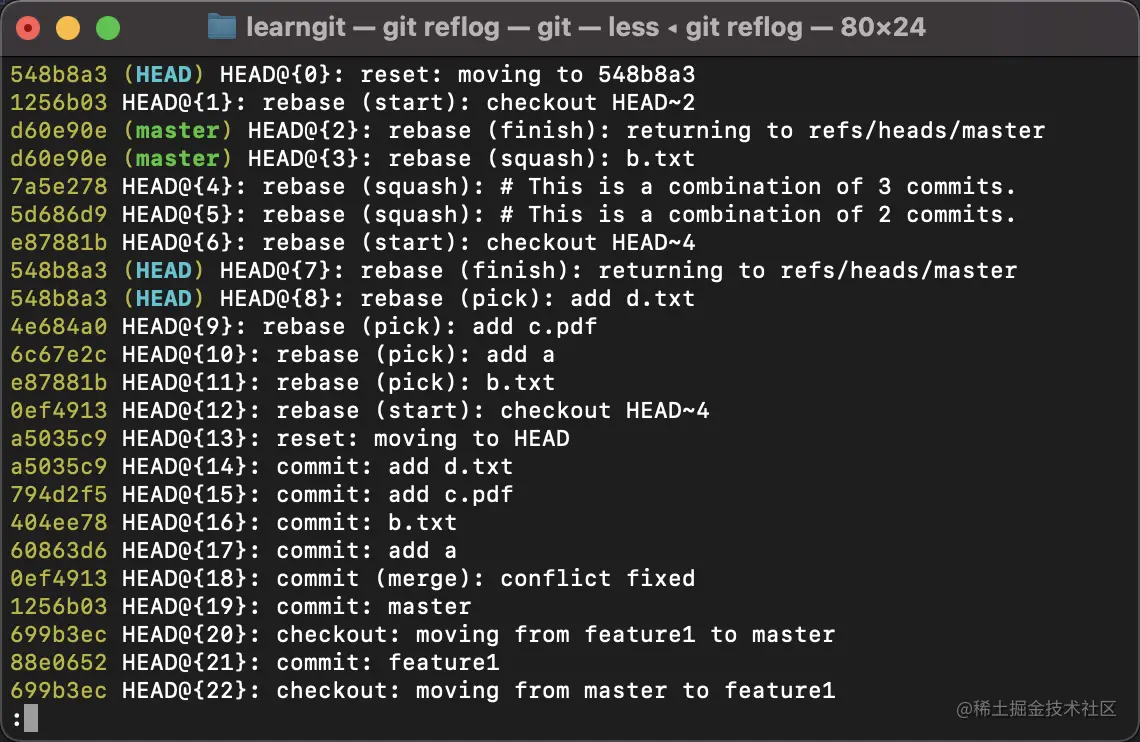Select hash 699b3ec on the bottom line
Viewport: 1140px width, 742px height.
point(58,690)
